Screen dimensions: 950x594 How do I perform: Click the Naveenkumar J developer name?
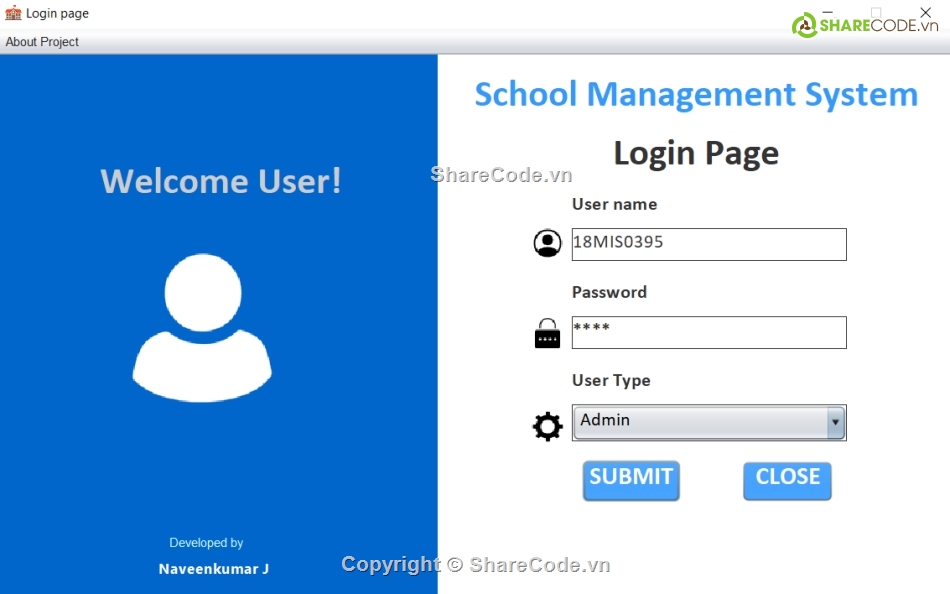tap(214, 569)
